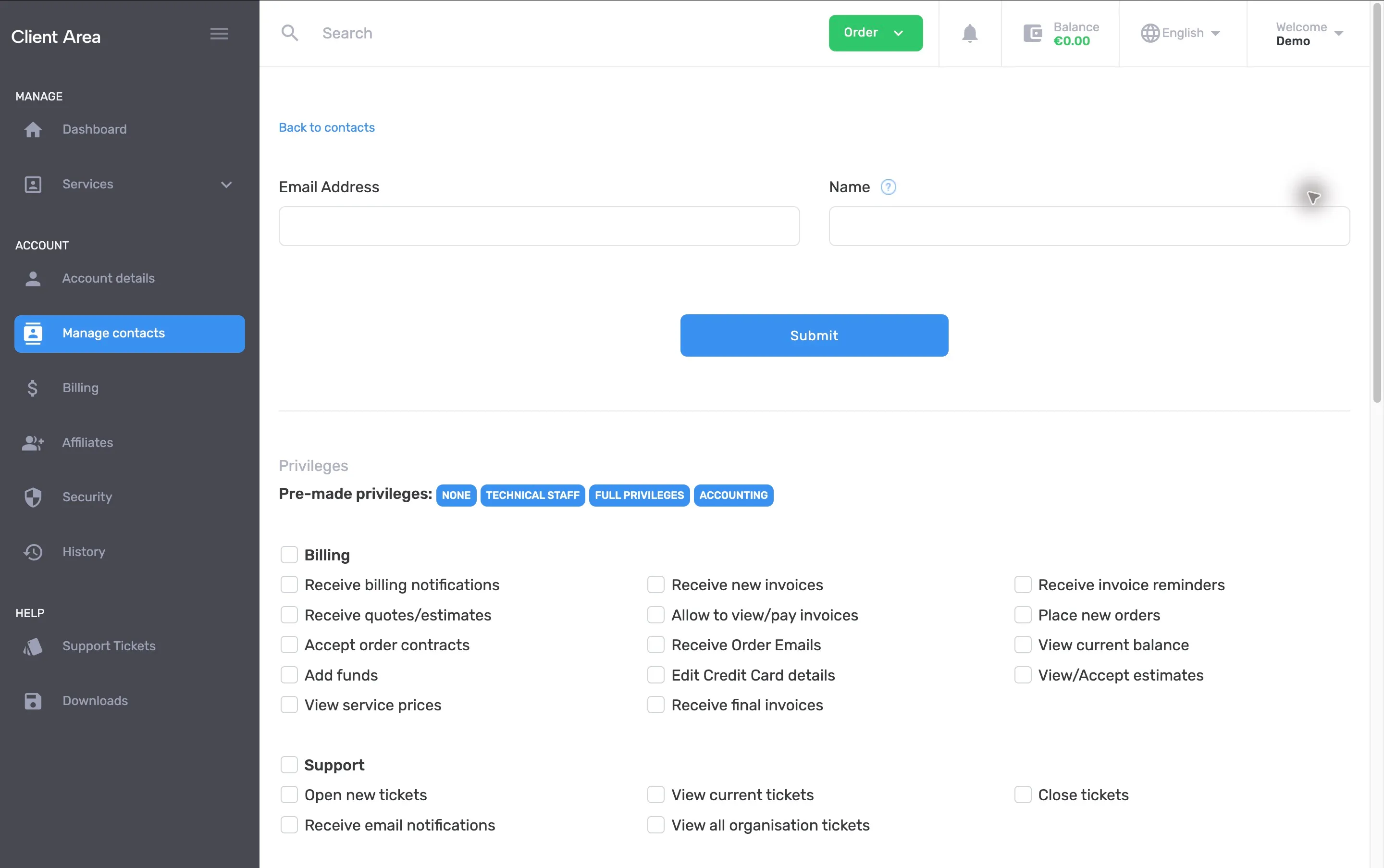This screenshot has width=1384, height=868.
Task: Enable Receive billing notifications
Action: pyautogui.click(x=289, y=584)
